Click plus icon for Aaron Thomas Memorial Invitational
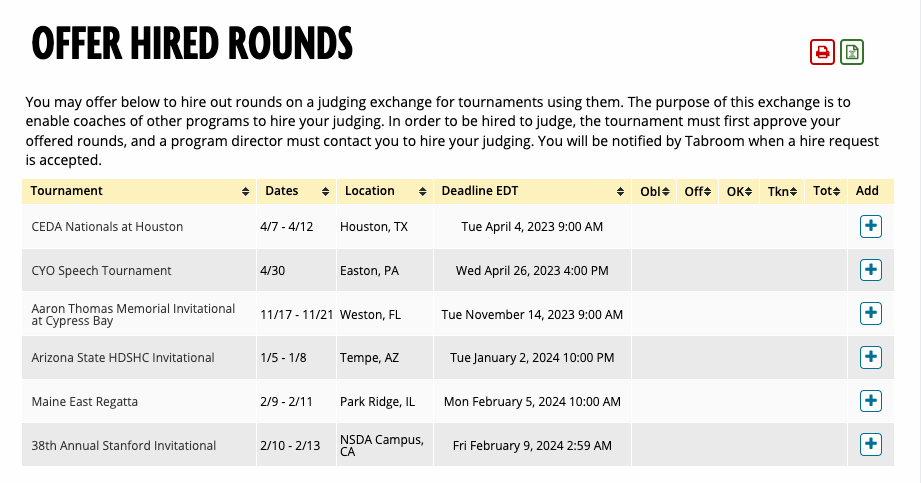921x483 pixels. click(x=870, y=314)
